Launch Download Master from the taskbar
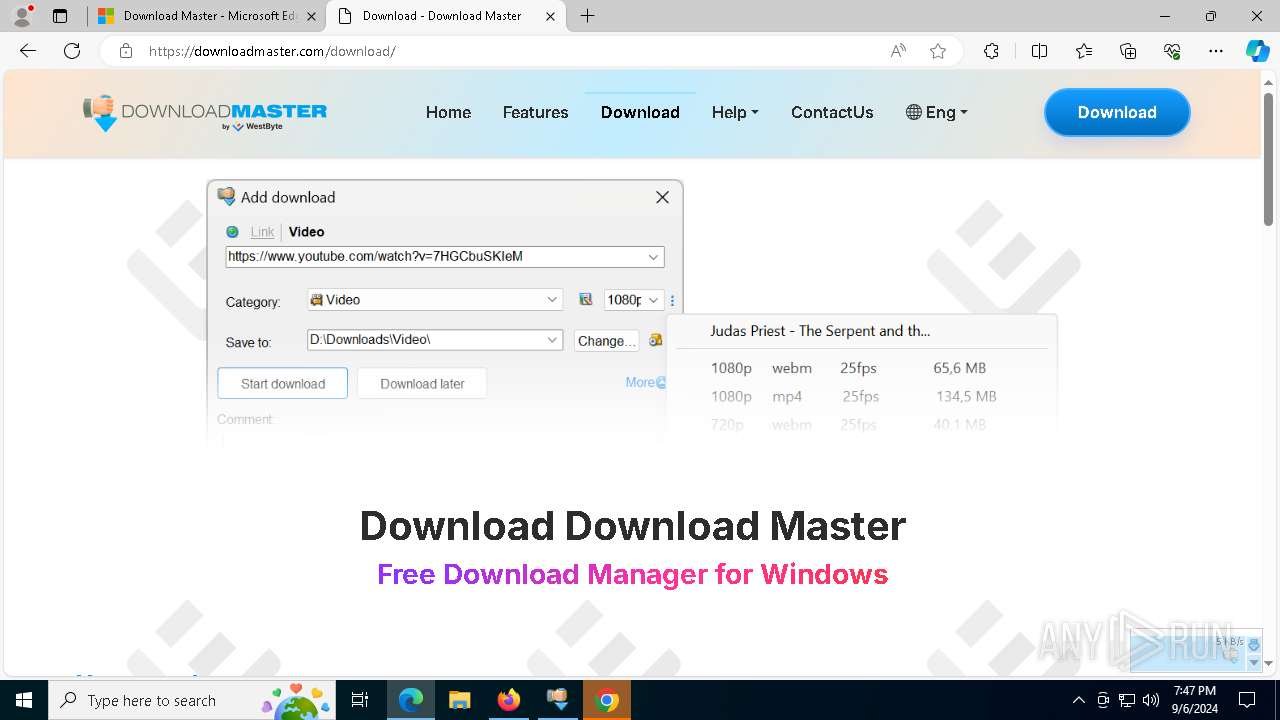The width and height of the screenshot is (1280, 720). click(x=557, y=700)
